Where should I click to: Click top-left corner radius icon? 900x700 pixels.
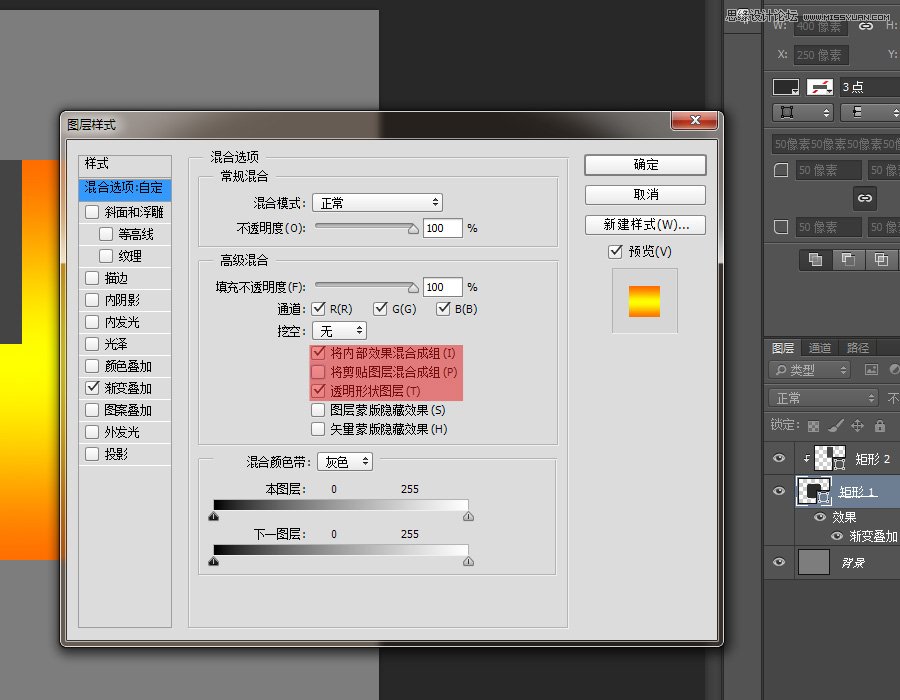point(781,170)
